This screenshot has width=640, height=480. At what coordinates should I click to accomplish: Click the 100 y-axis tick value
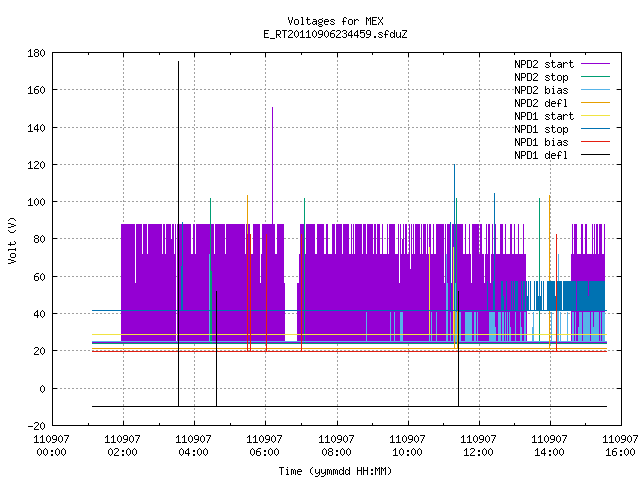(x=36, y=202)
